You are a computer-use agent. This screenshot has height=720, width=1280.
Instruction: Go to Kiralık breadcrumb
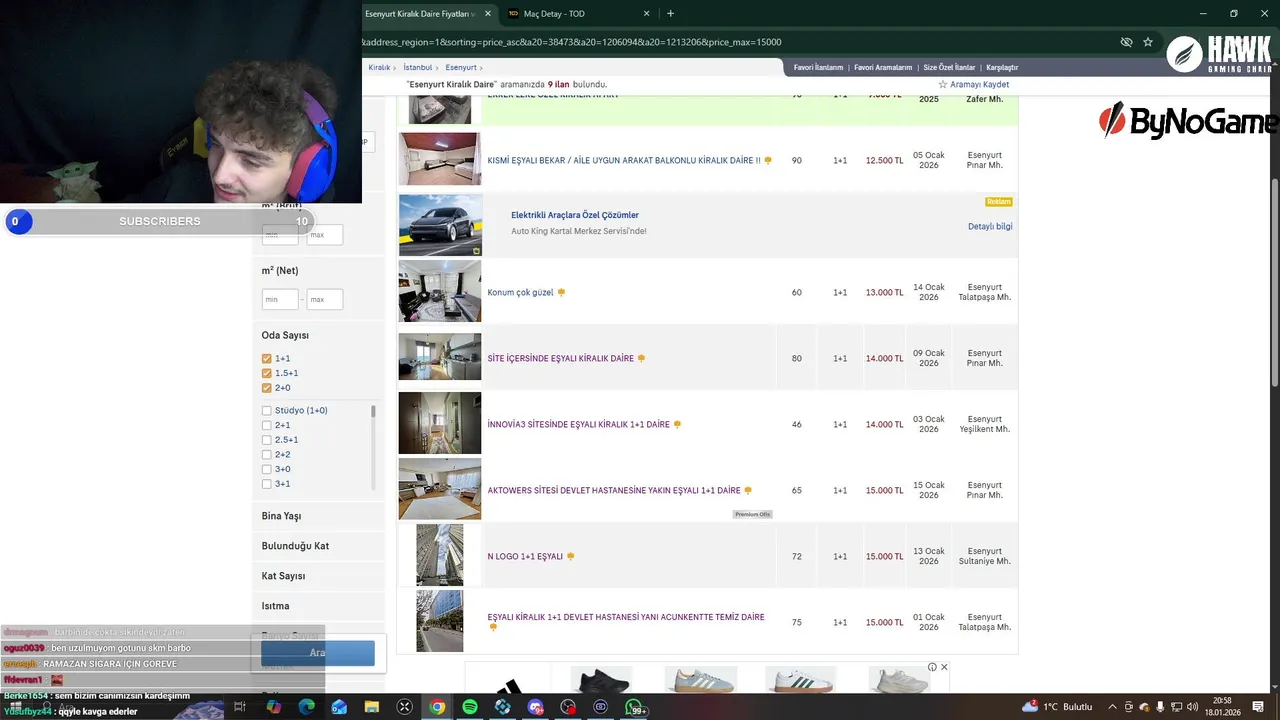(379, 67)
